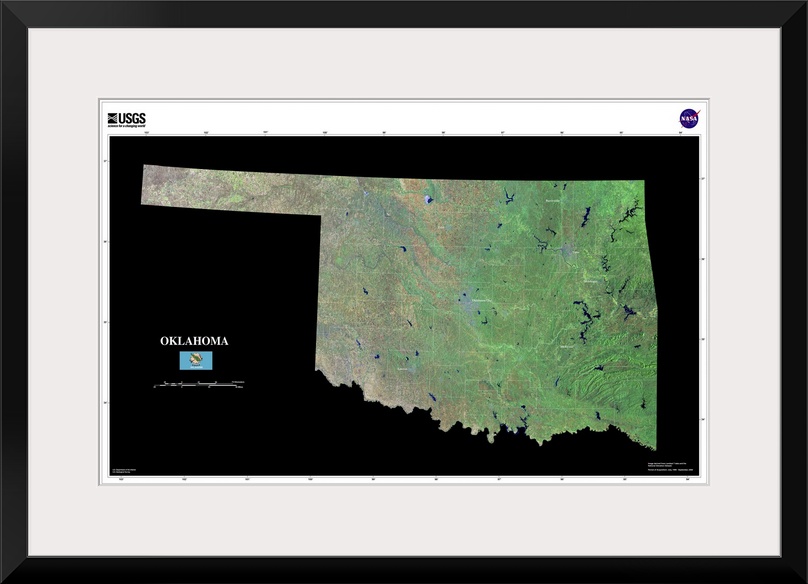This screenshot has width=808, height=584.
Task: Select the OKLAHOMA title text
Action: (194, 341)
